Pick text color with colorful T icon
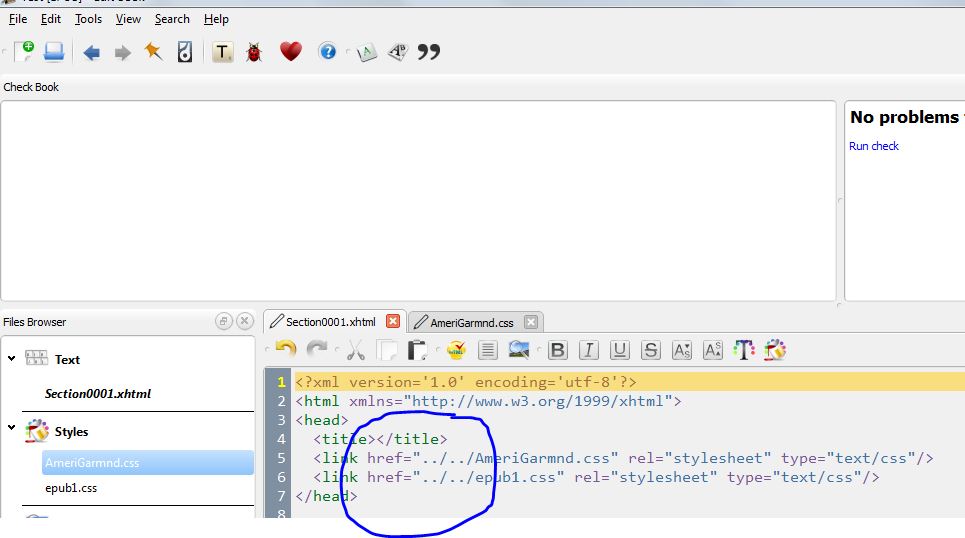965x538 pixels. 744,350
